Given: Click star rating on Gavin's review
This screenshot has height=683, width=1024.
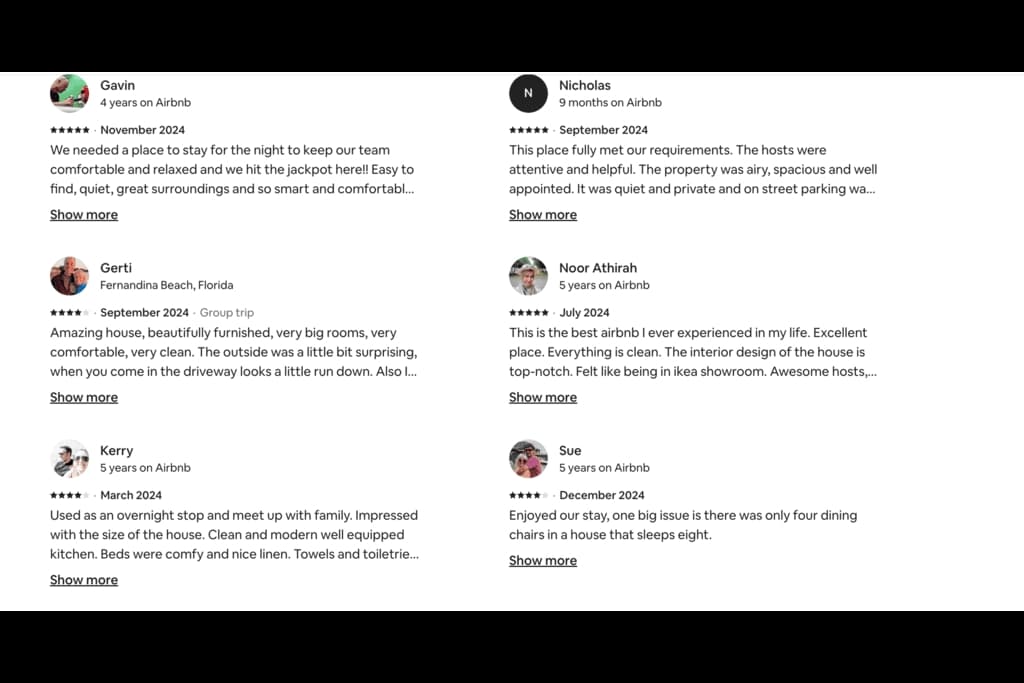Looking at the screenshot, I should pos(70,130).
